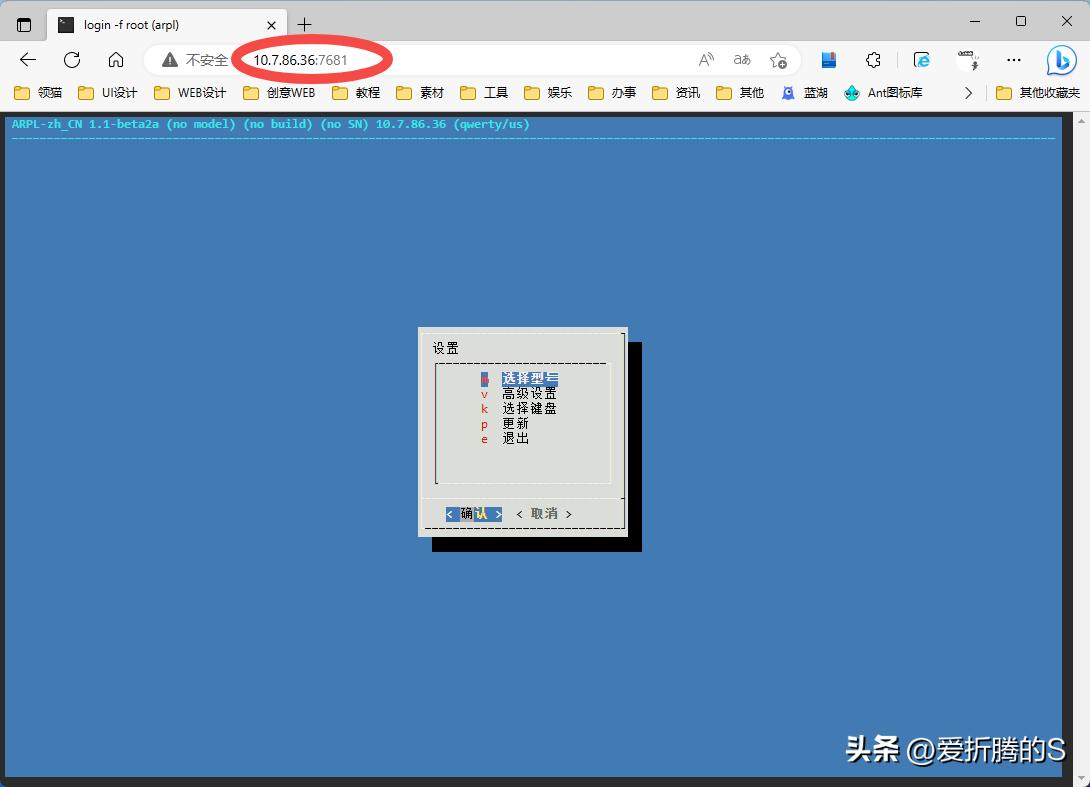
Task: Click the Internet Explorer mode icon
Action: tap(921, 60)
